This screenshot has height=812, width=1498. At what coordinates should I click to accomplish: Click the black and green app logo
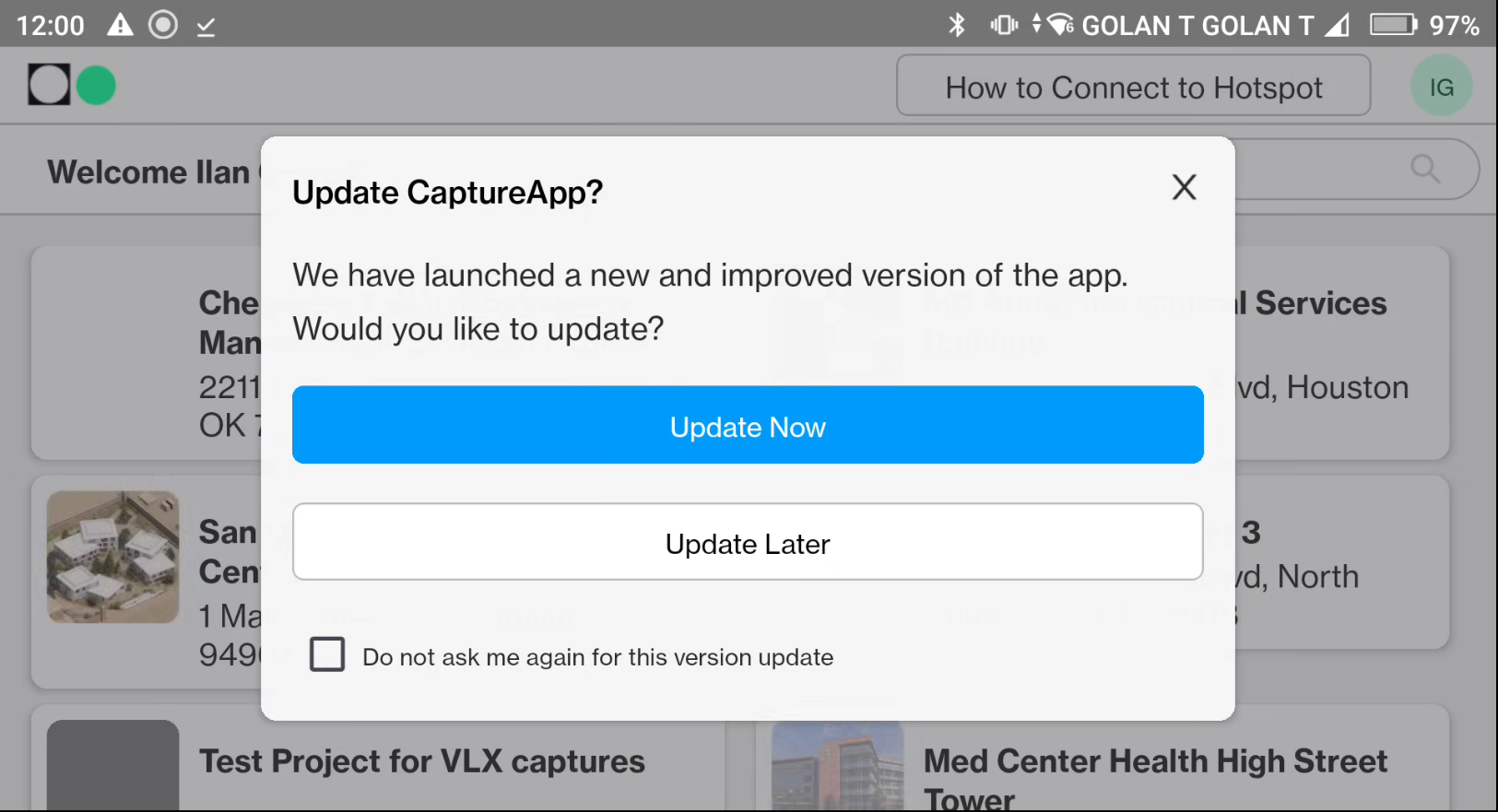click(x=72, y=86)
